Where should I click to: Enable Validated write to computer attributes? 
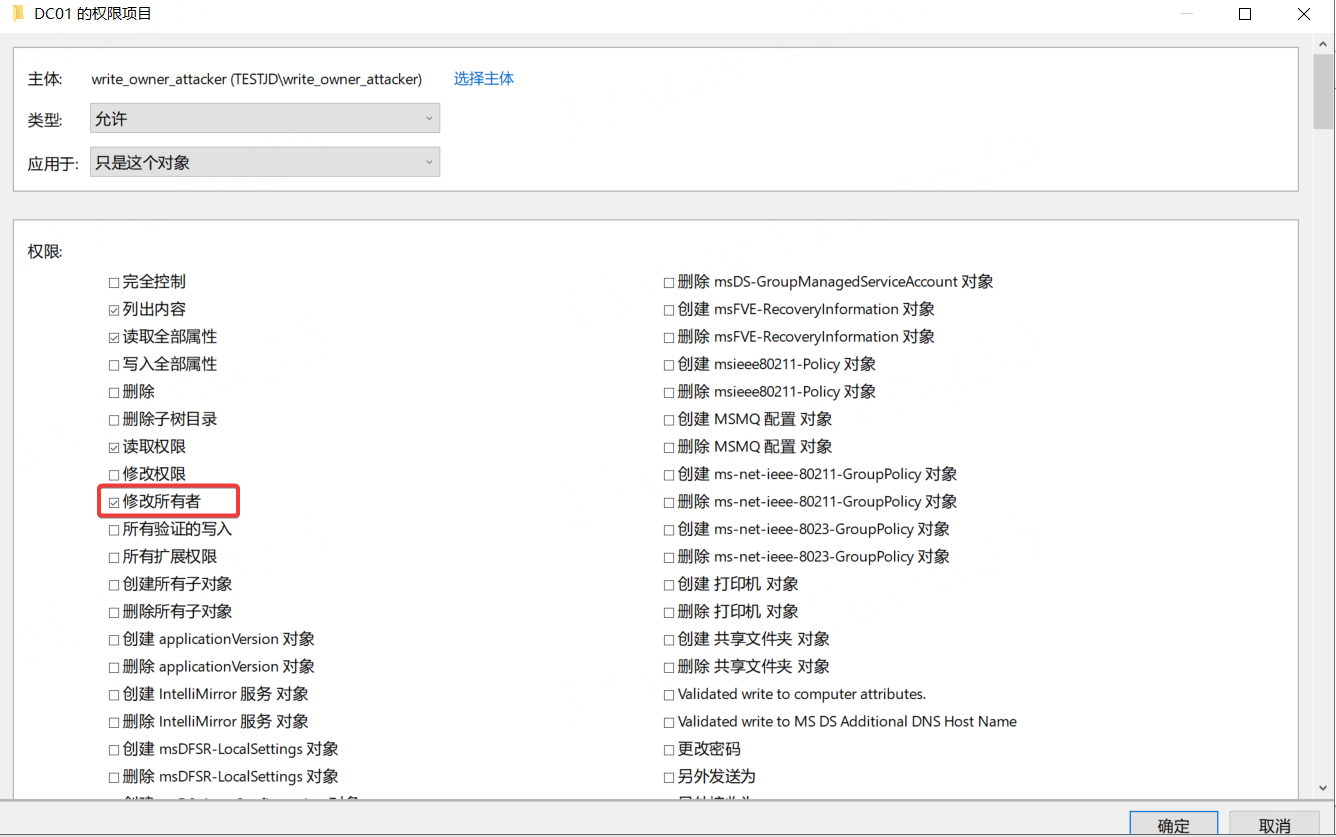[x=669, y=695]
